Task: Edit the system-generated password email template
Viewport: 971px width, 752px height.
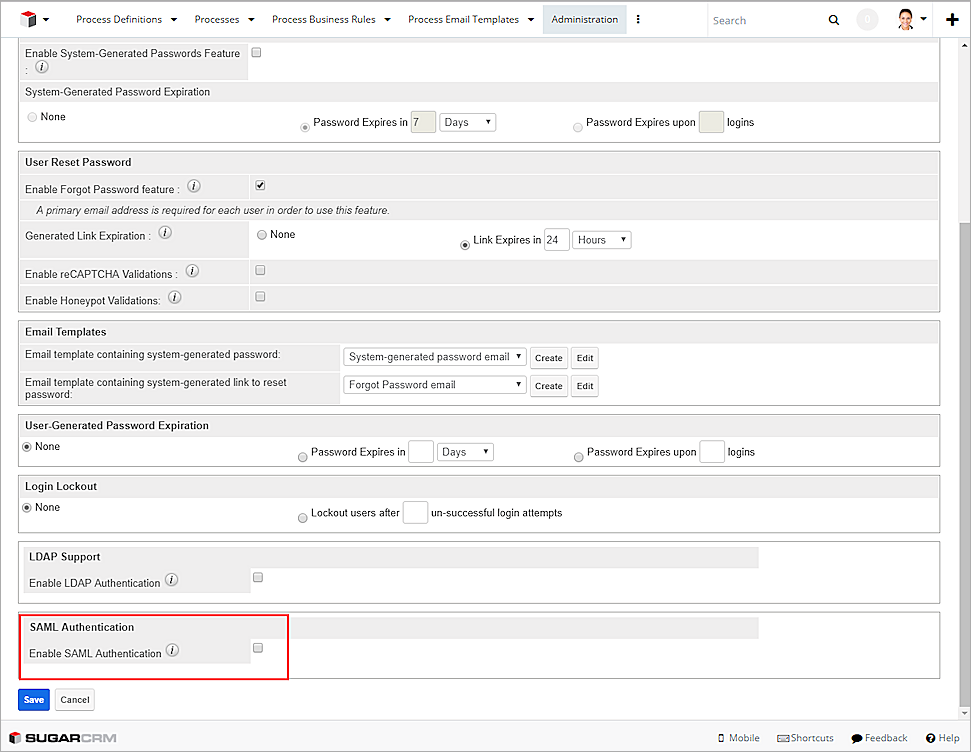Action: click(x=585, y=357)
